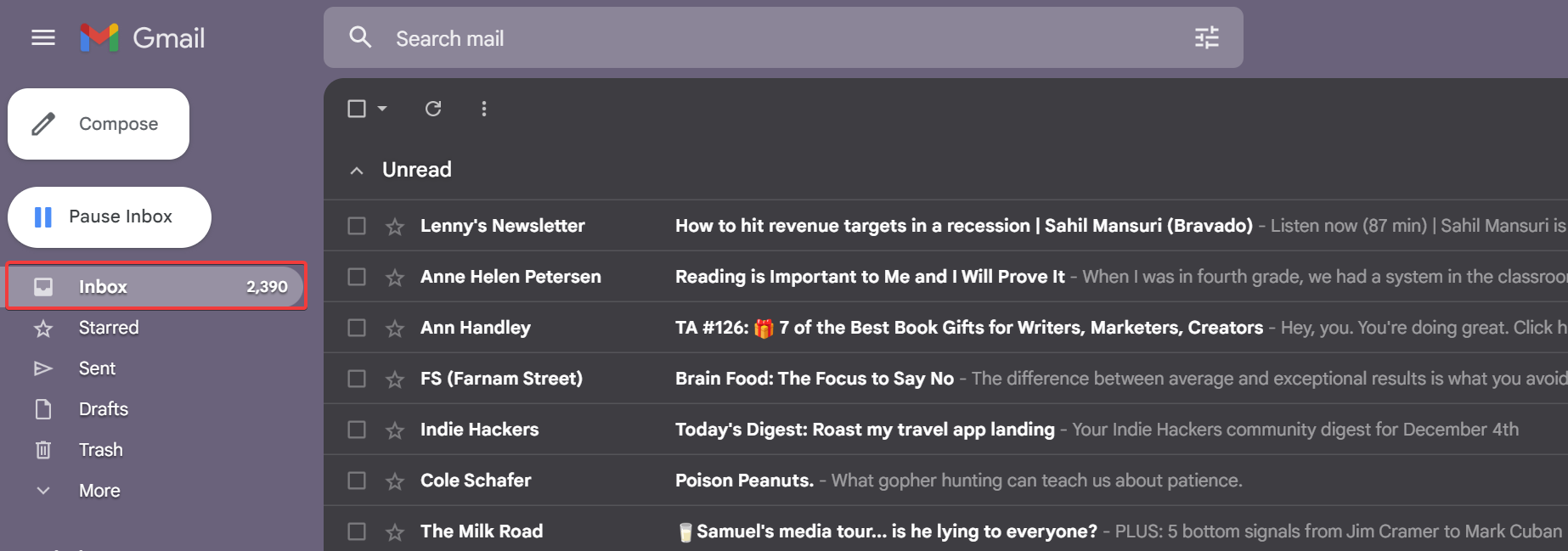Click the search magnifier icon
Screen dimensions: 1568x551
(x=360, y=37)
